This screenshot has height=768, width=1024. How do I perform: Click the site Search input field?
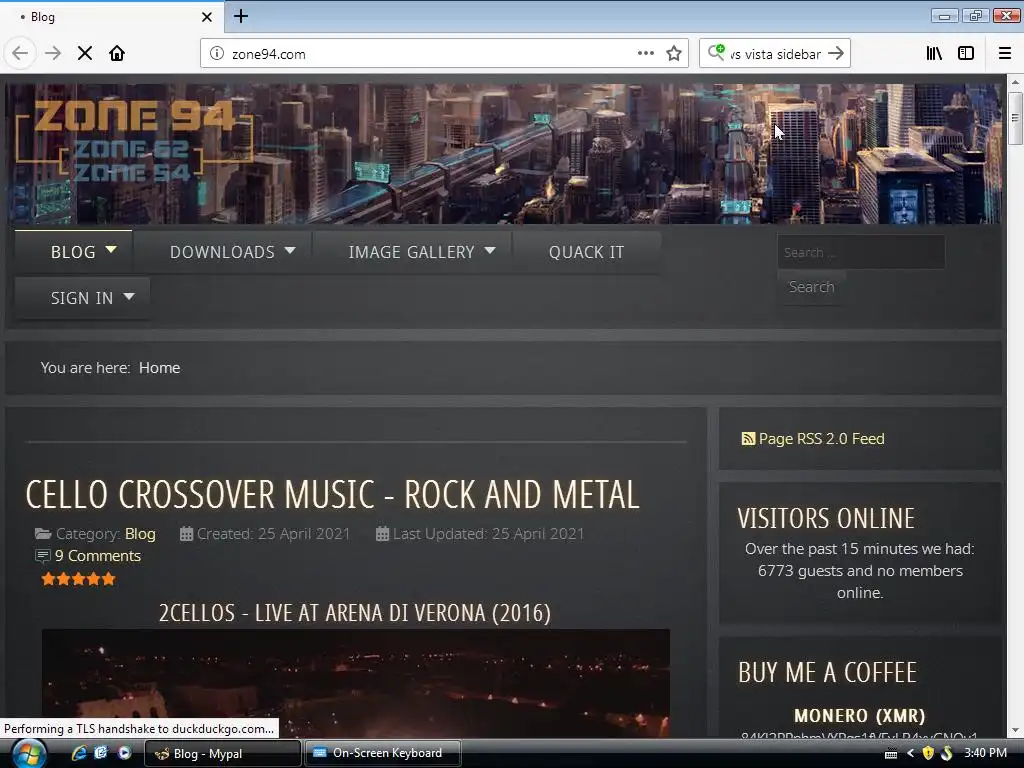point(861,252)
